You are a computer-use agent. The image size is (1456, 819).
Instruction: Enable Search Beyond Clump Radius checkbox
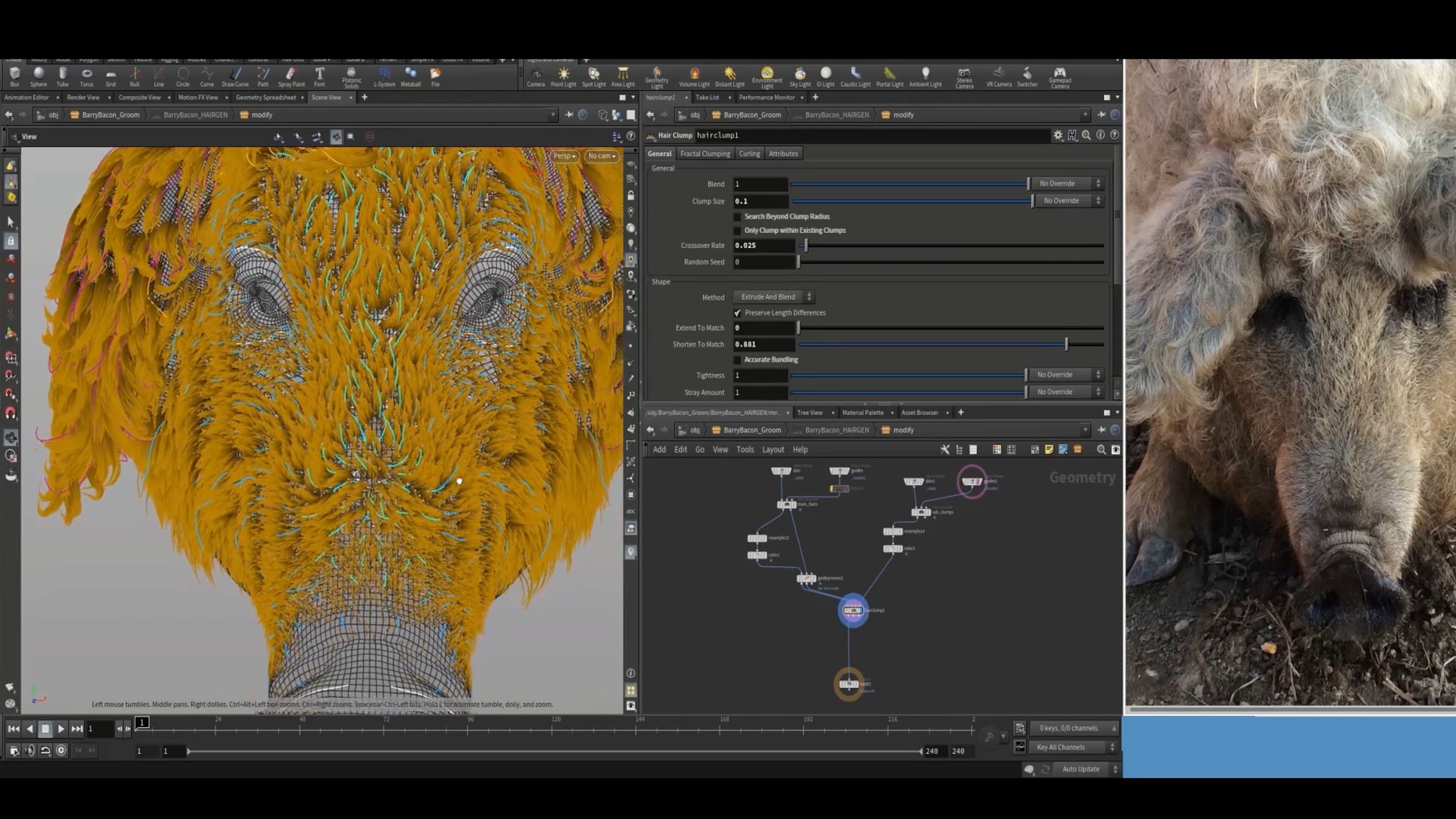point(738,217)
